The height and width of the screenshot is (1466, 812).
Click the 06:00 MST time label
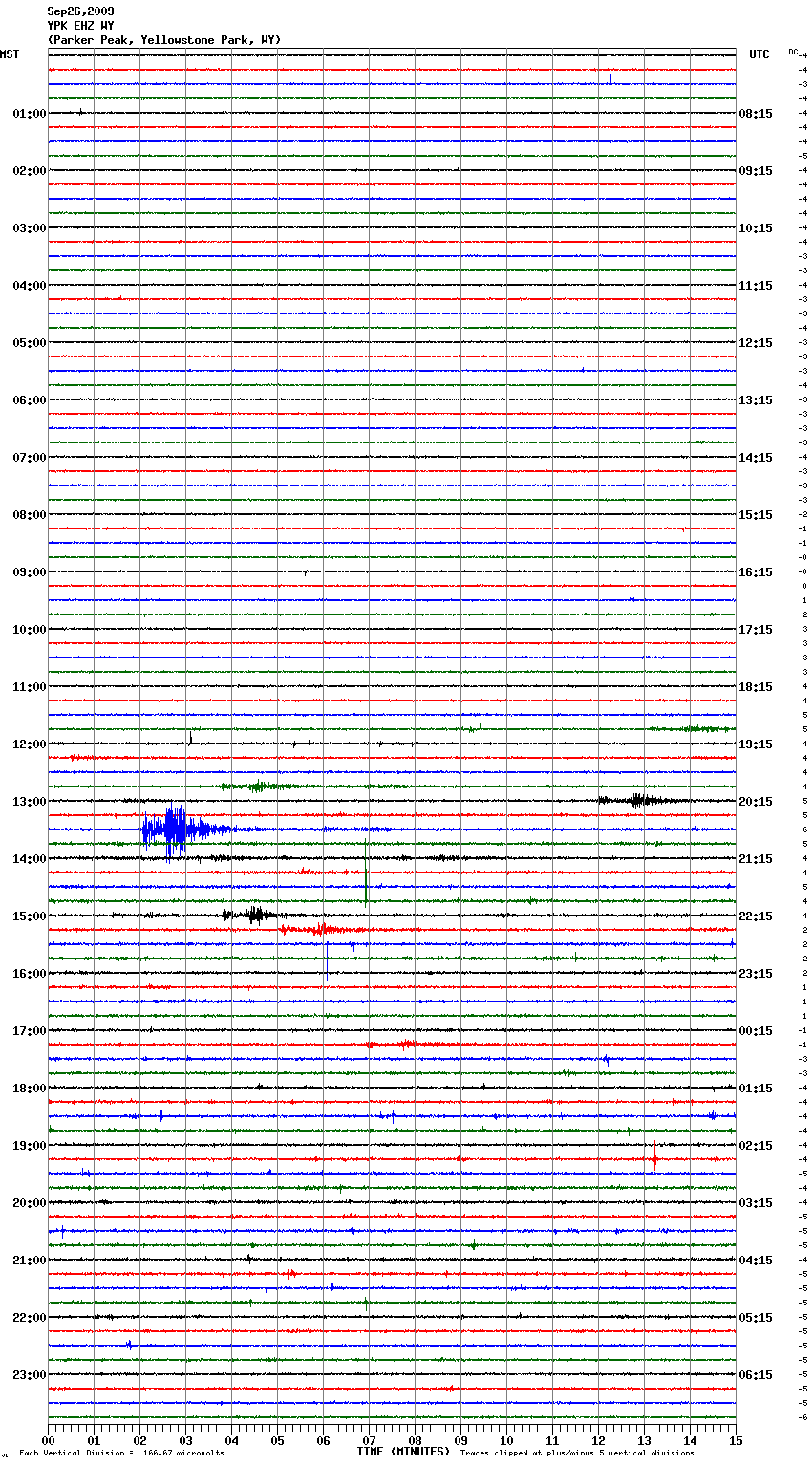click(30, 400)
